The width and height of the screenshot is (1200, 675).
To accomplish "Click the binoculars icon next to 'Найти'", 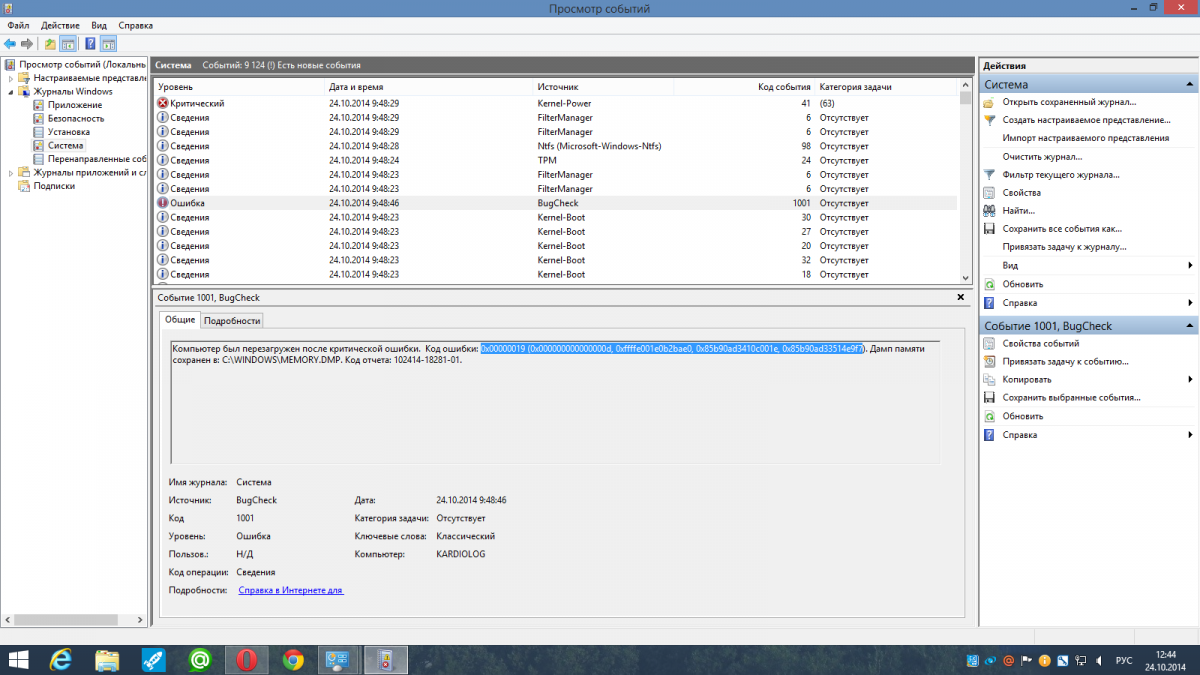I will (989, 211).
